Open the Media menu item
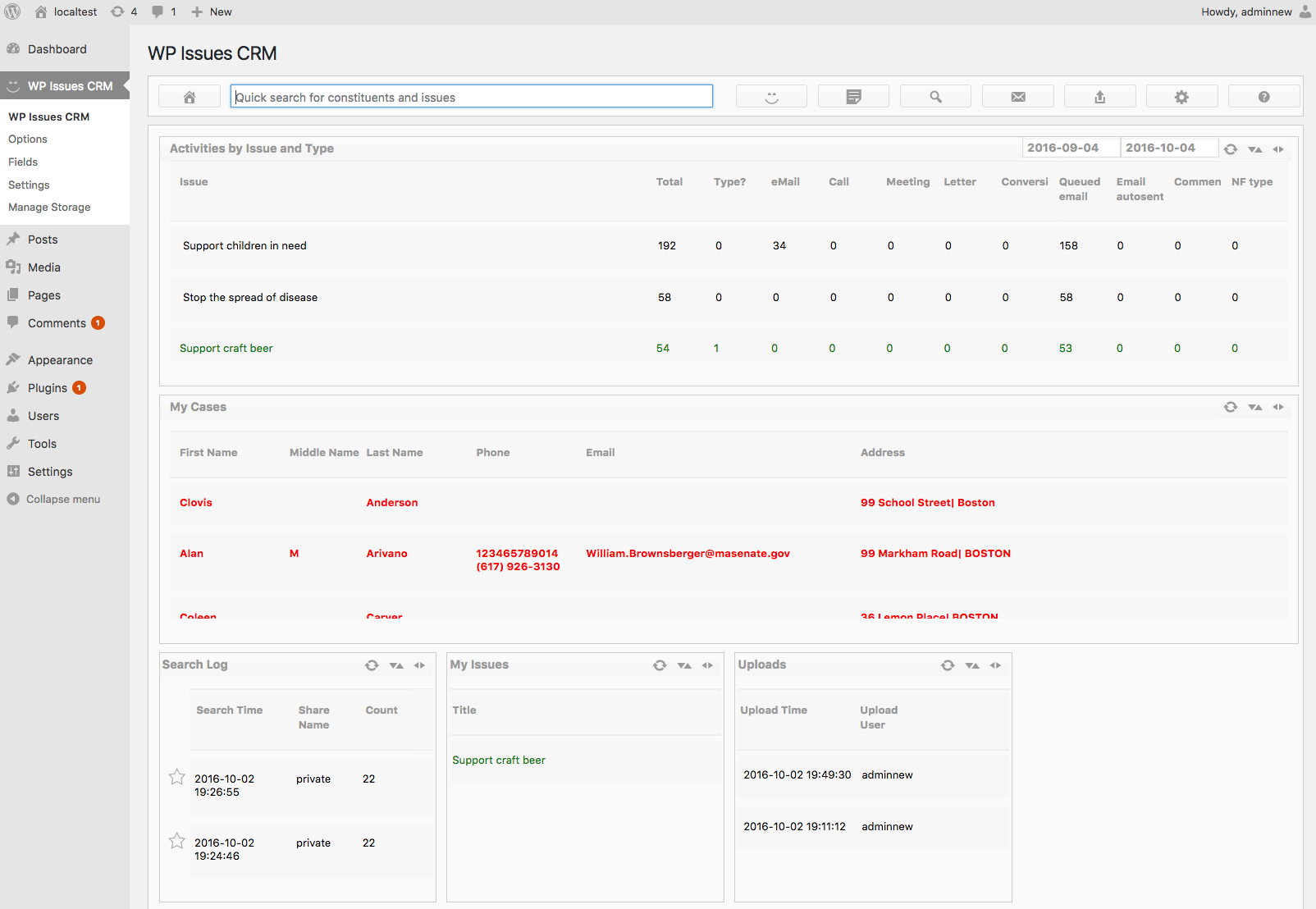This screenshot has height=909, width=1316. pos(65,267)
